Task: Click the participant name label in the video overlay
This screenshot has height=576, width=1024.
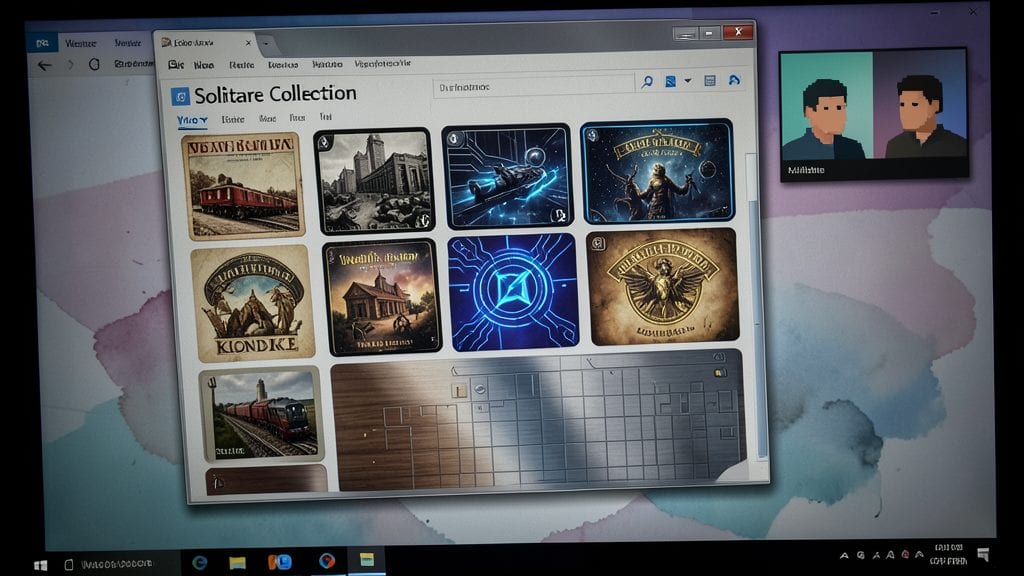Action: (806, 170)
